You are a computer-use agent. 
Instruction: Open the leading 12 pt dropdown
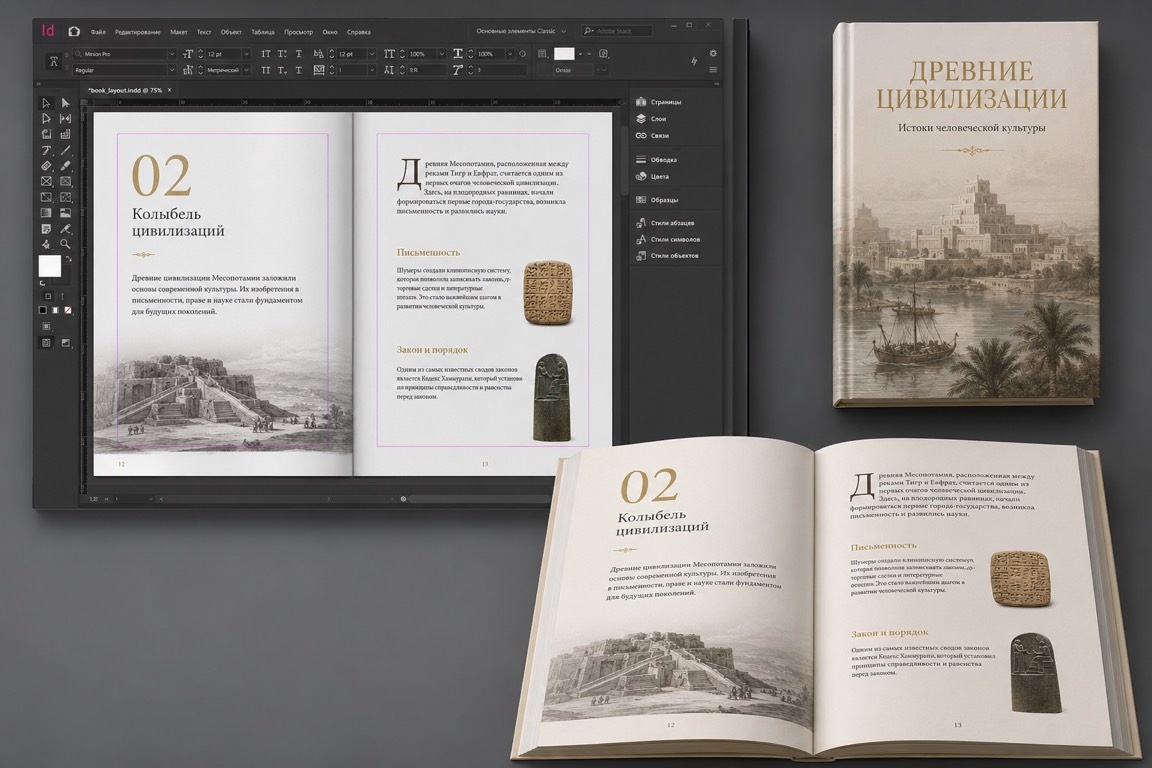tap(372, 54)
